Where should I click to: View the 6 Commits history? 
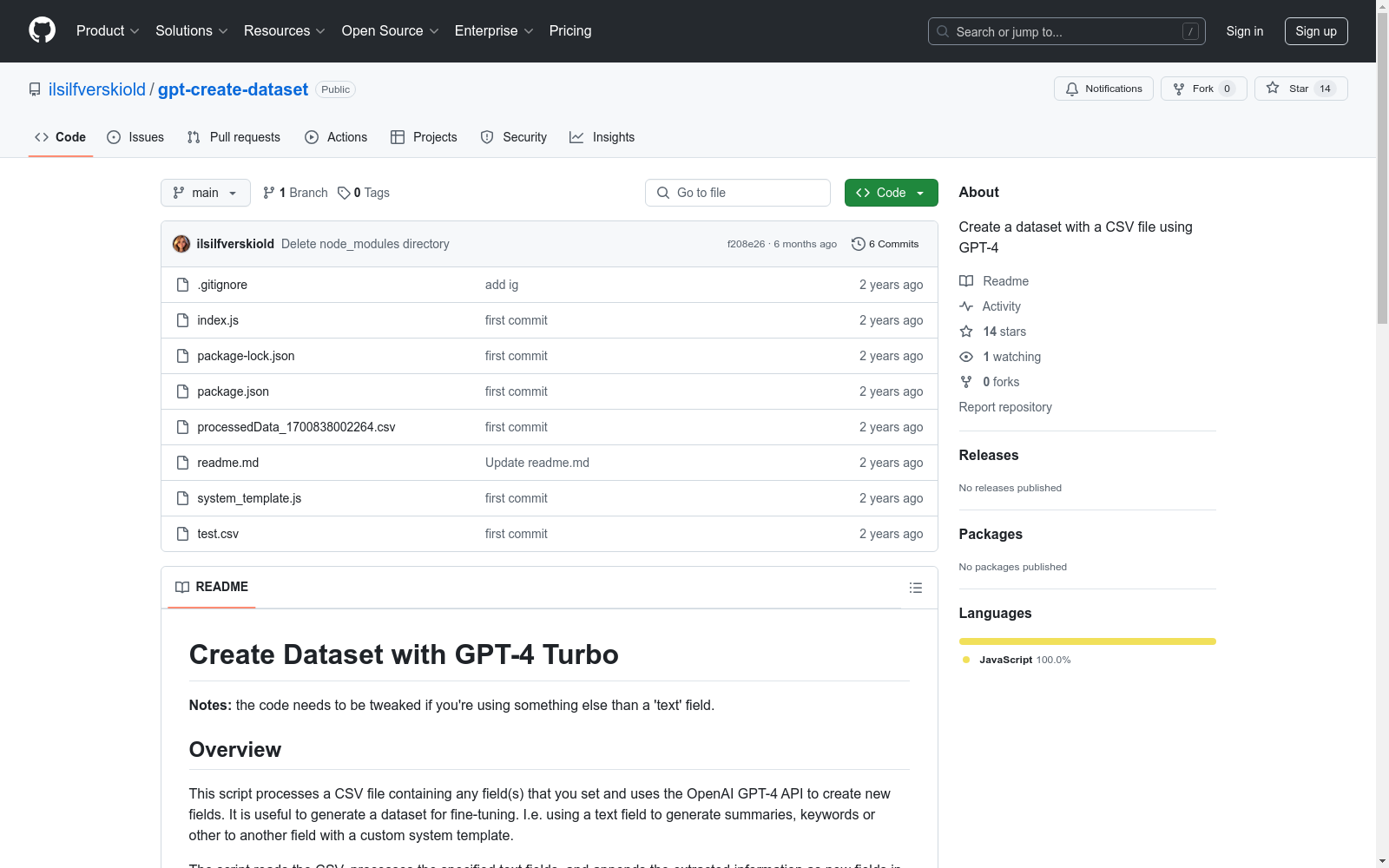click(885, 244)
